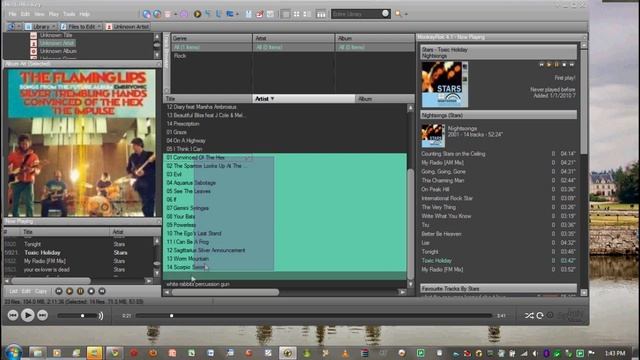Click the search magnifier icon
The width and height of the screenshot is (640, 360).
(x=398, y=14)
